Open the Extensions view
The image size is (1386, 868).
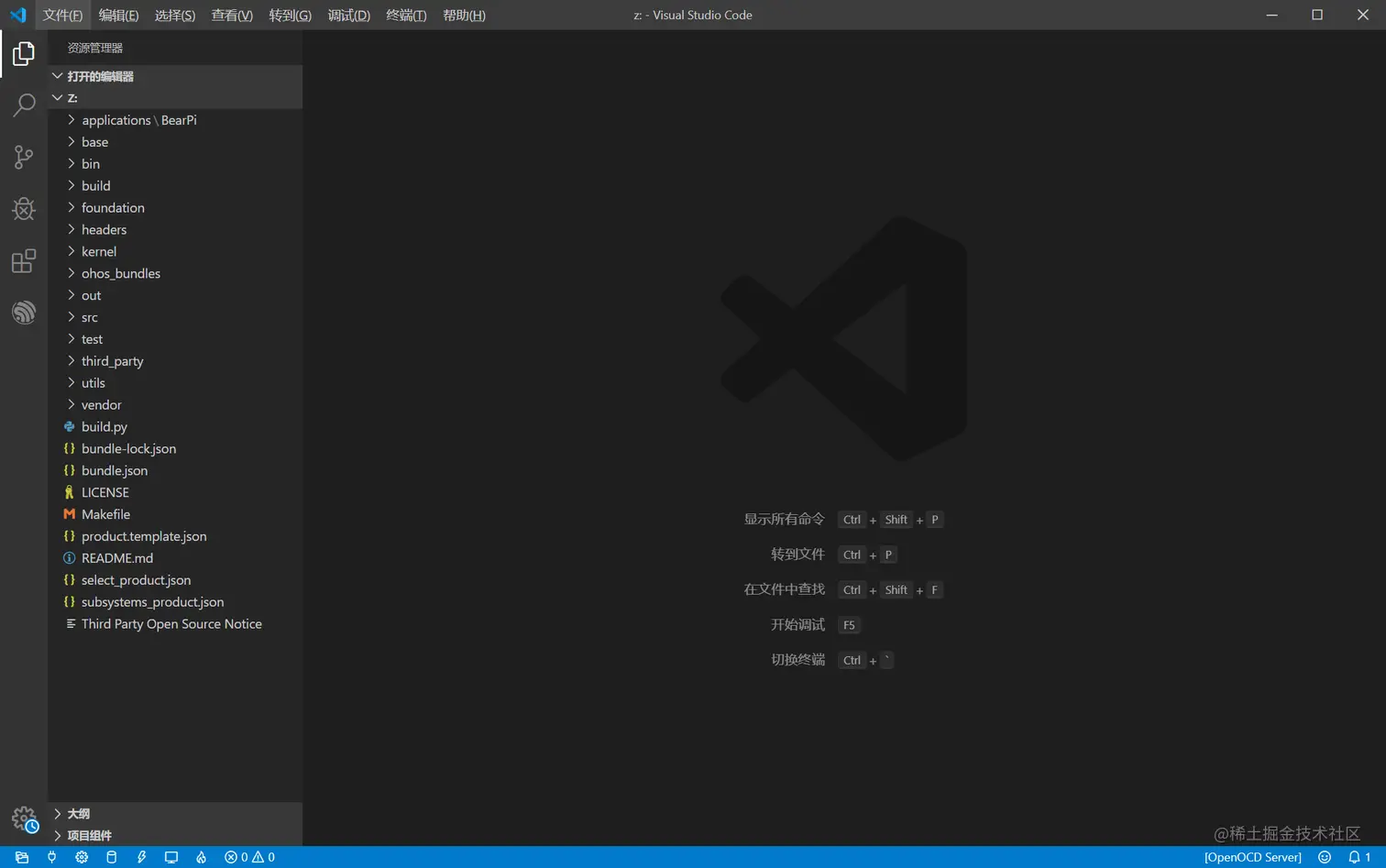24,261
